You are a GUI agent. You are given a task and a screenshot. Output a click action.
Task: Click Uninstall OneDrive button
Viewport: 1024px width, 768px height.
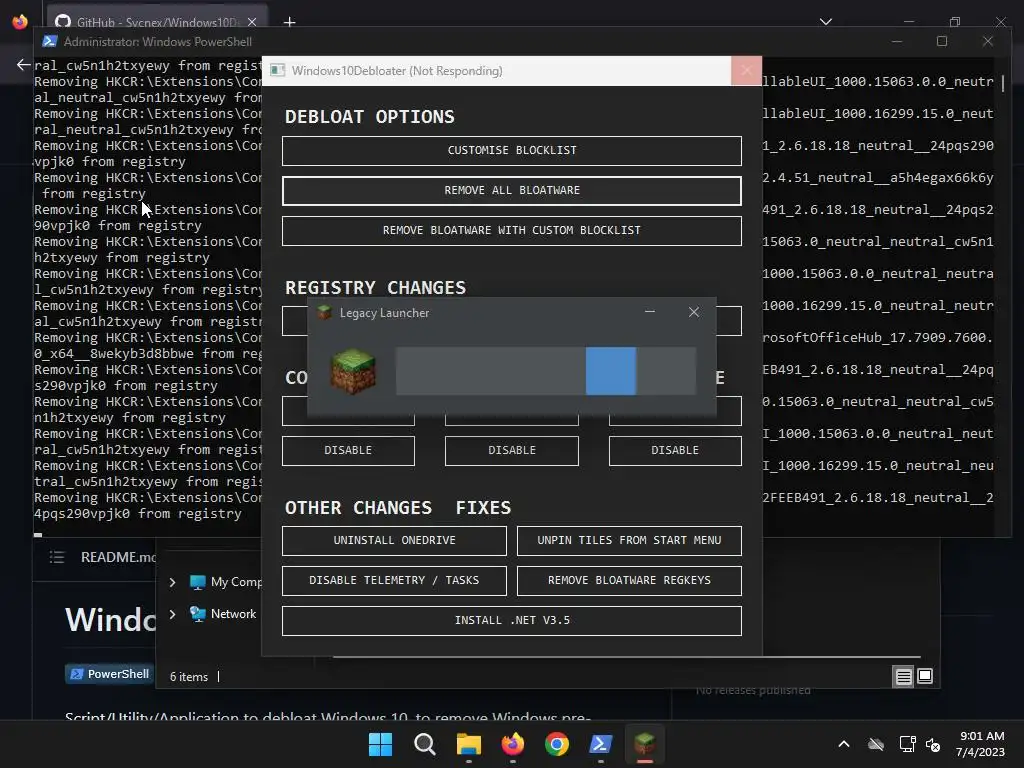pos(394,541)
